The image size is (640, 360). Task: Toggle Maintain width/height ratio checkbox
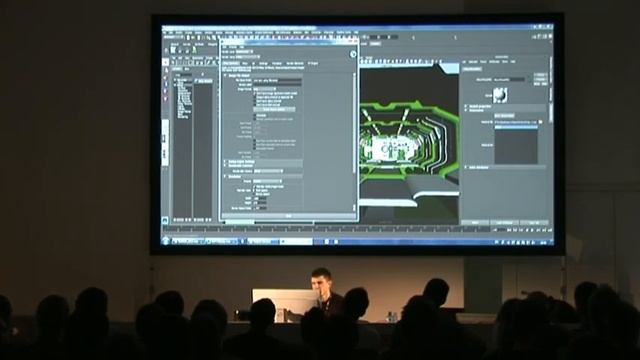click(x=255, y=187)
